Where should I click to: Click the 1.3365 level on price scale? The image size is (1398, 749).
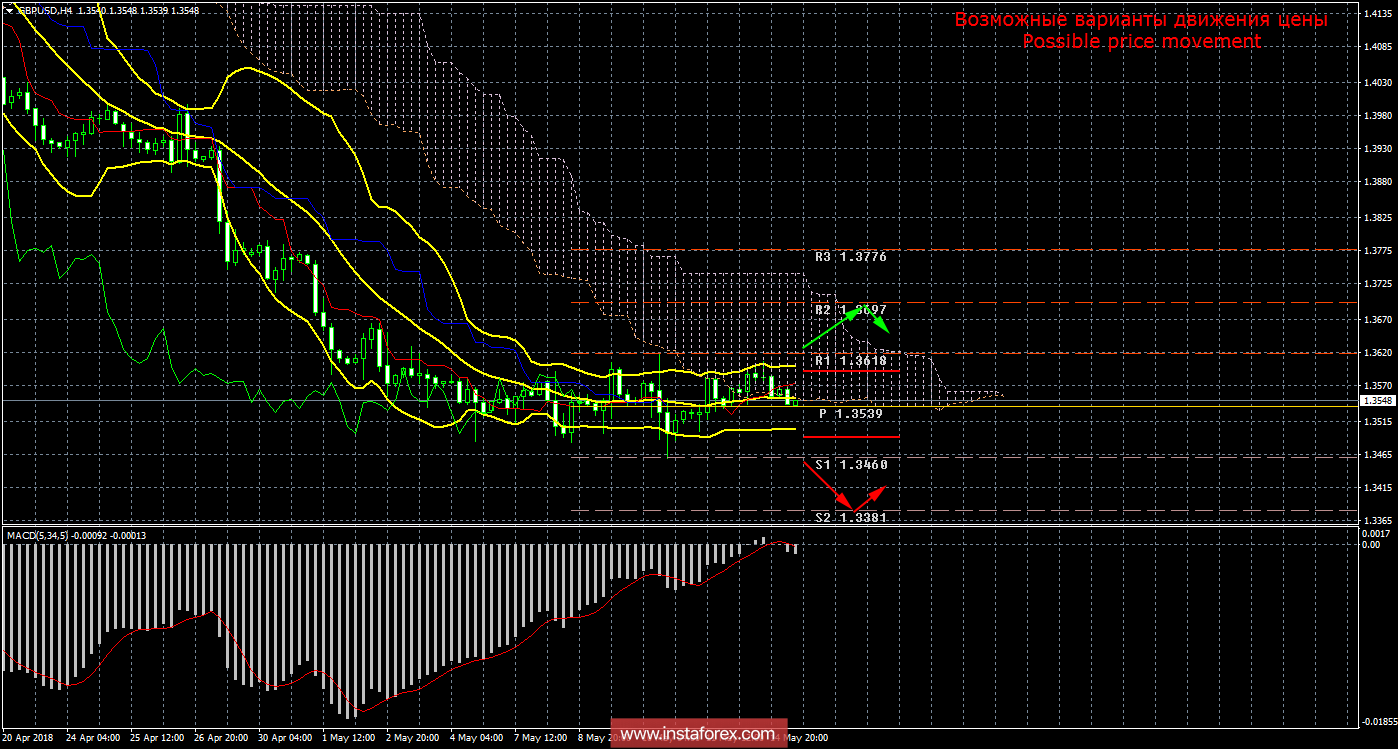1376,522
